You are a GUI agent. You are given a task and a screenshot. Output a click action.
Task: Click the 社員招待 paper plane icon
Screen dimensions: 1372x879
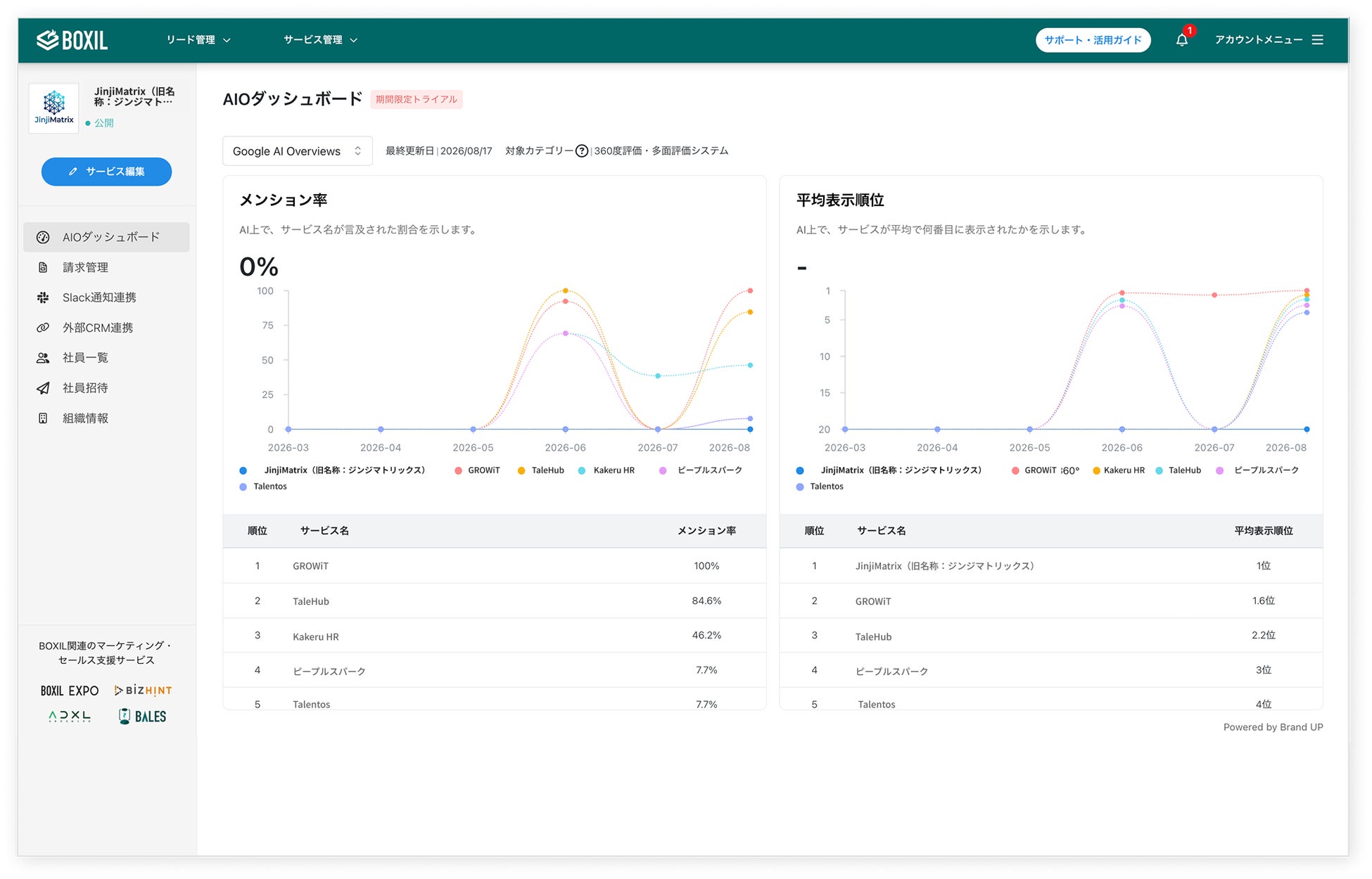[43, 388]
